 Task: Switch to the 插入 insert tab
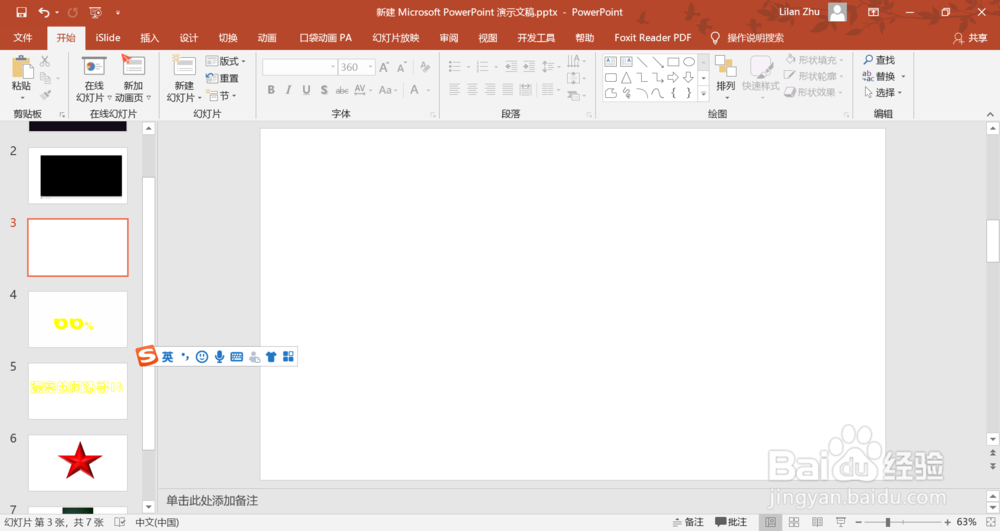pos(149,38)
